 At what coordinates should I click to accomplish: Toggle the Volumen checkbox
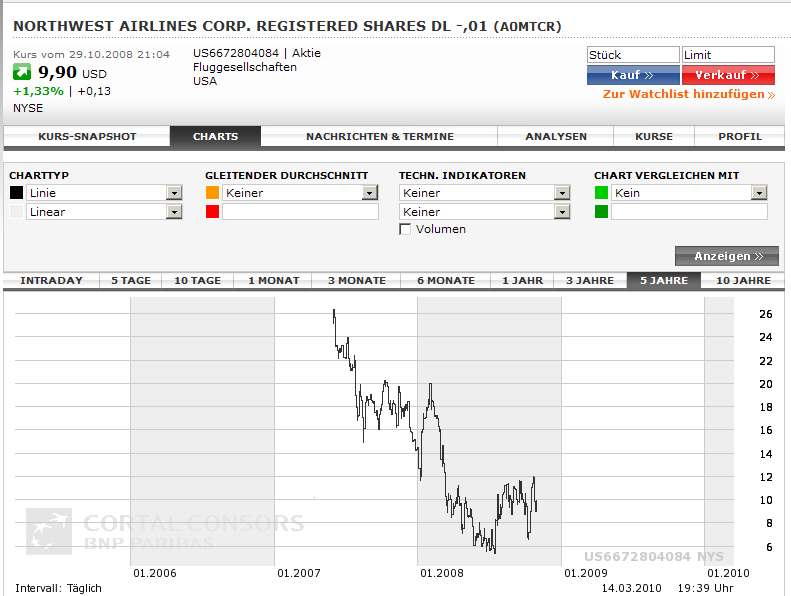point(405,229)
